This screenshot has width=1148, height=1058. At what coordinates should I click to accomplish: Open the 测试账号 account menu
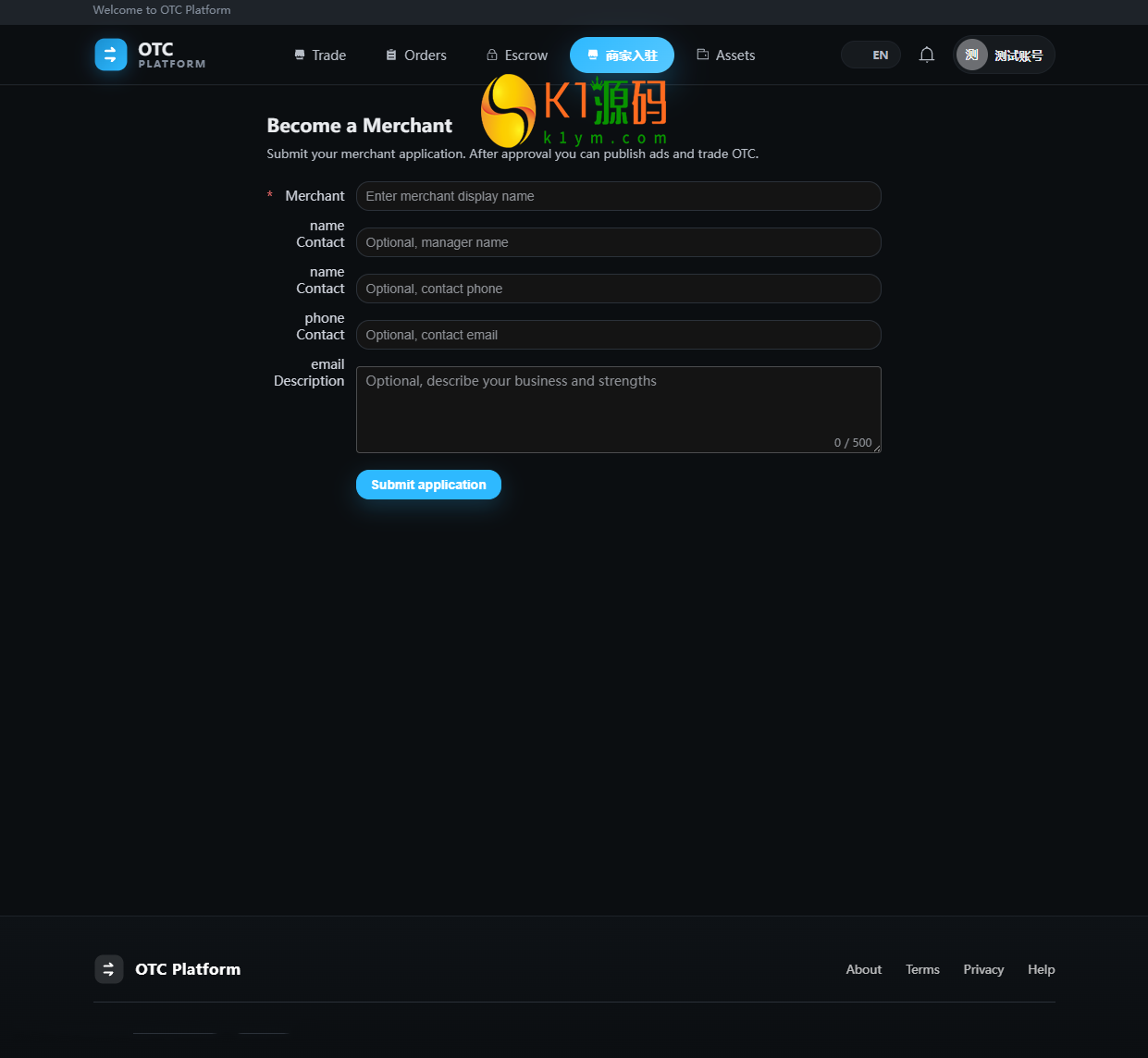click(x=1004, y=55)
